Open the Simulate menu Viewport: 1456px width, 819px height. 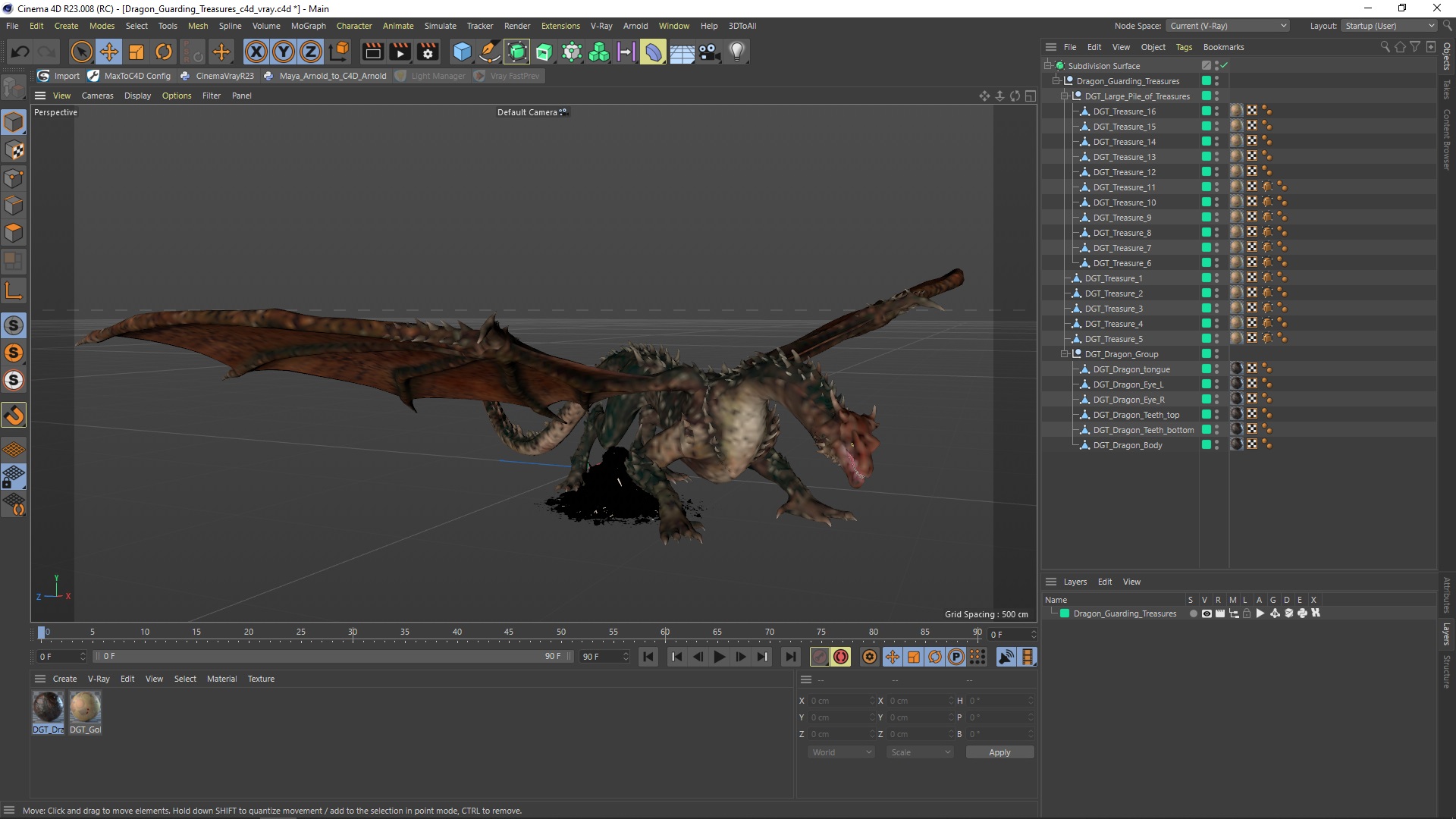tap(440, 26)
